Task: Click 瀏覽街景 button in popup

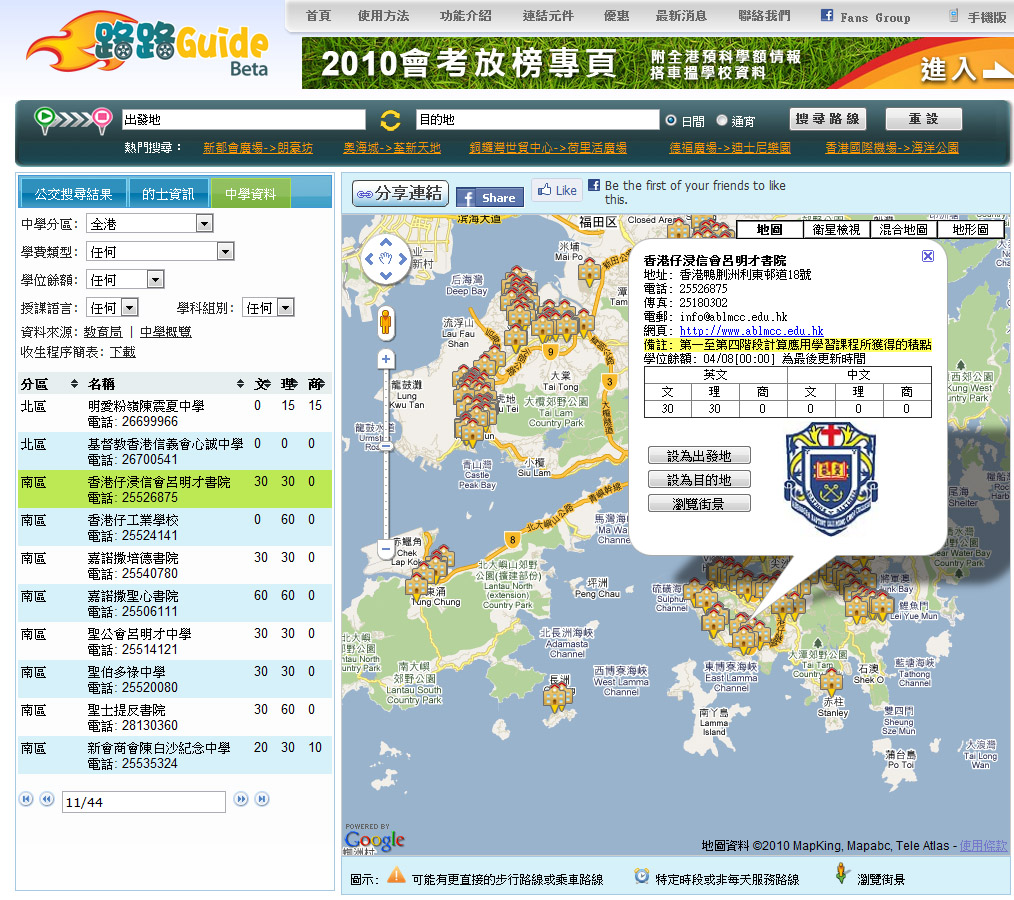Action: tap(699, 503)
